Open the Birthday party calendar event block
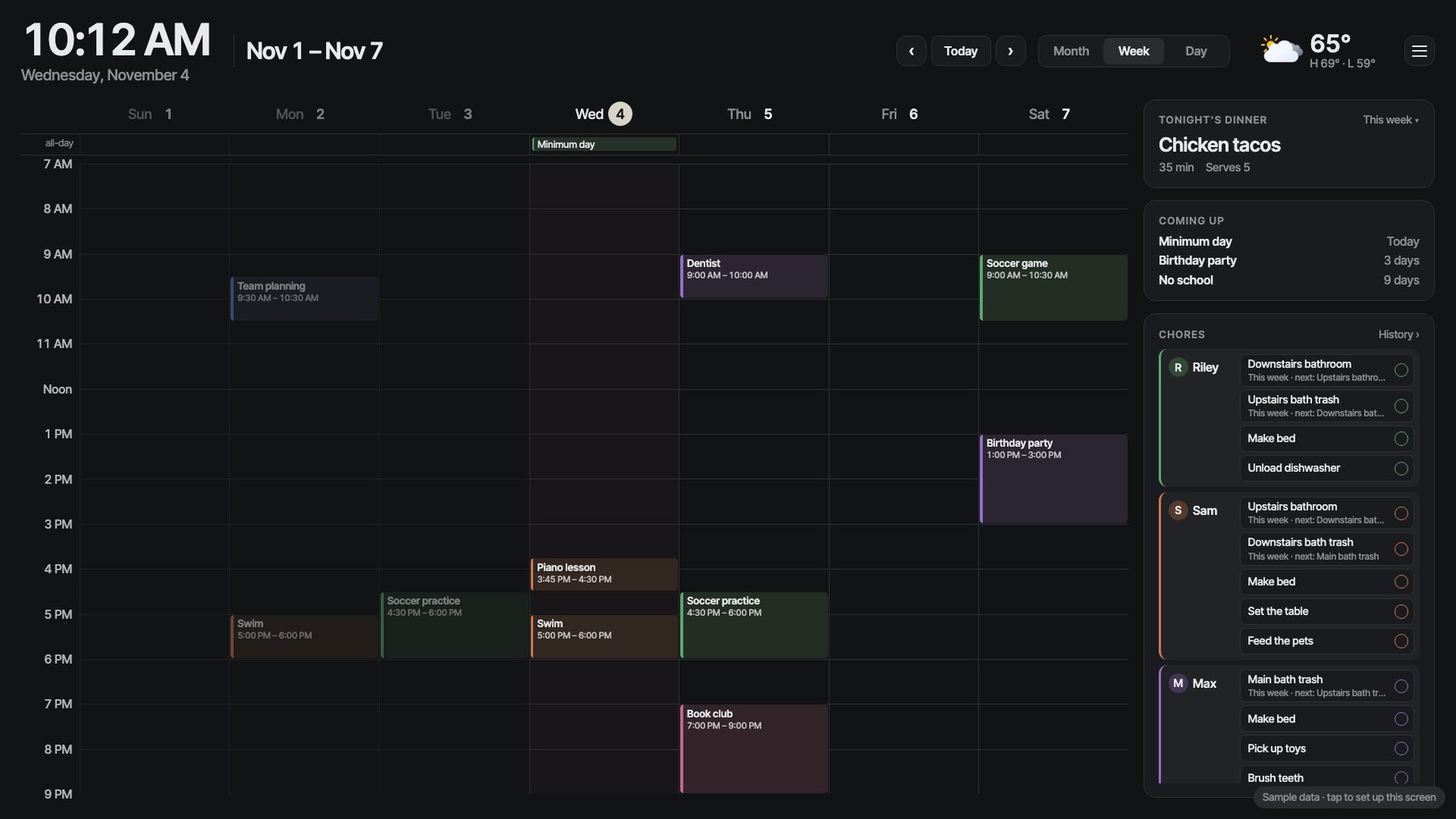 click(1053, 479)
